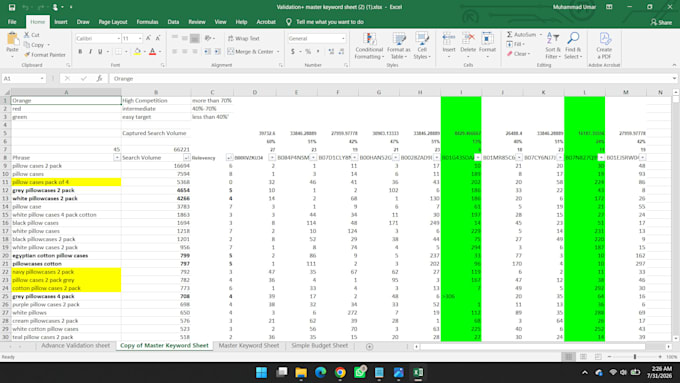The width and height of the screenshot is (680, 383).
Task: Switch to Page Break Preview in status bar
Action: [598, 357]
